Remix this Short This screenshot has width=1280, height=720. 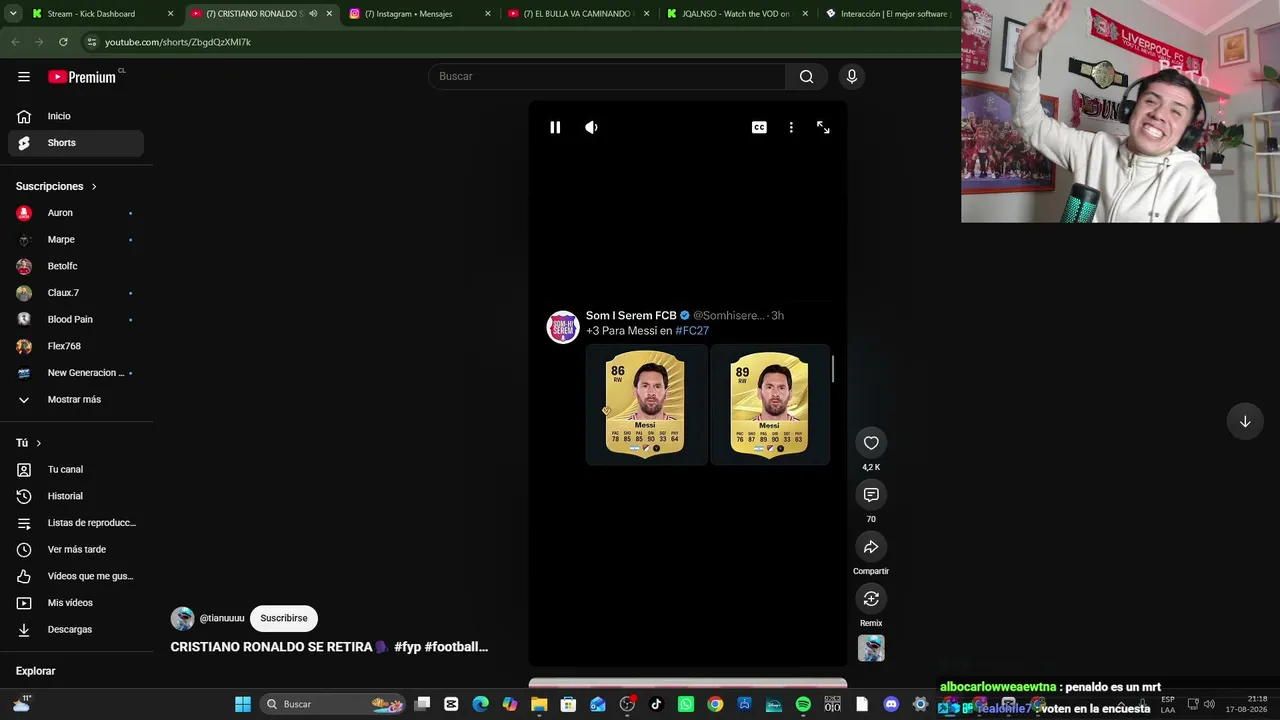[x=871, y=599]
